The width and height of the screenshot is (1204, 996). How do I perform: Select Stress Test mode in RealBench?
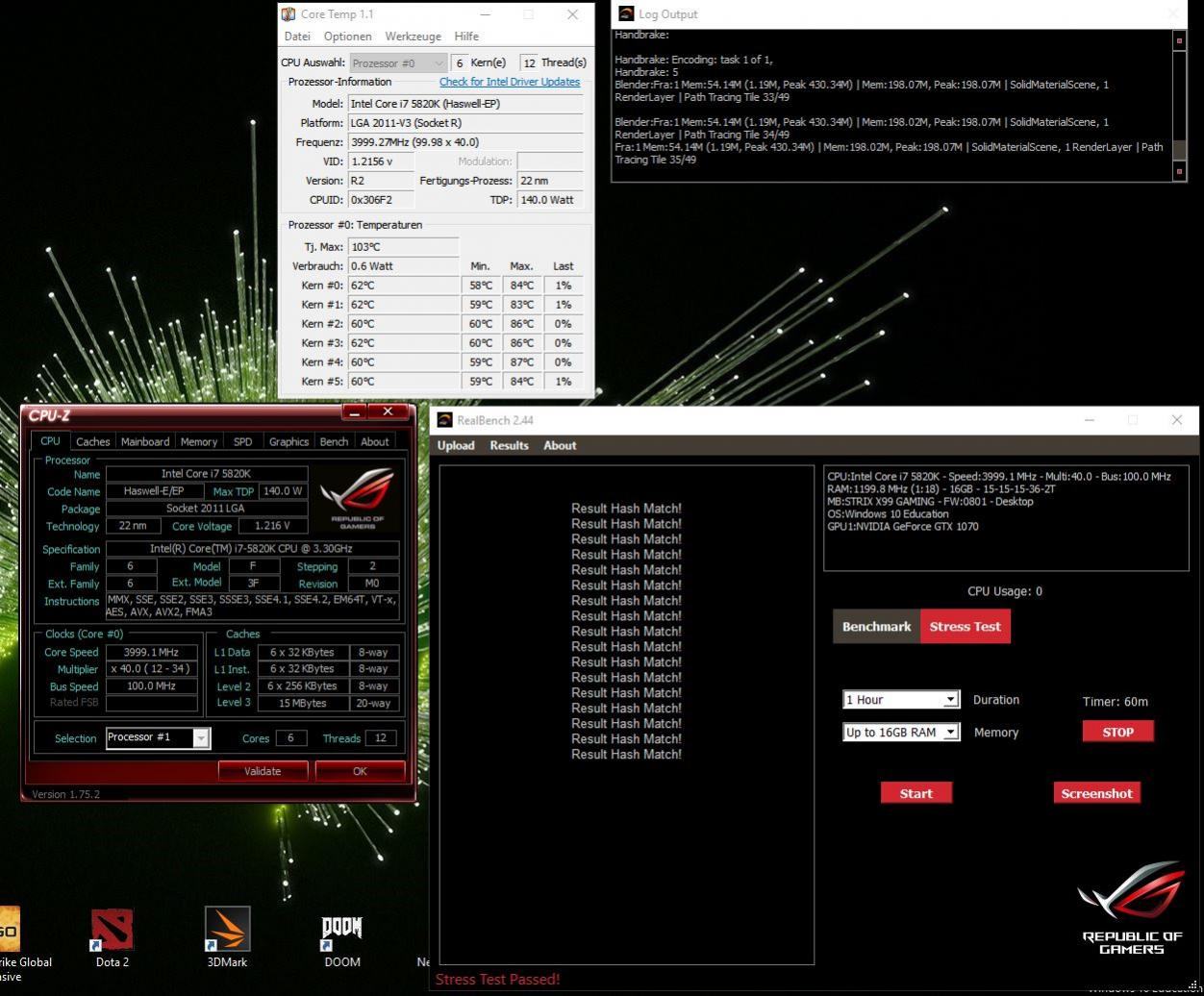tap(965, 626)
